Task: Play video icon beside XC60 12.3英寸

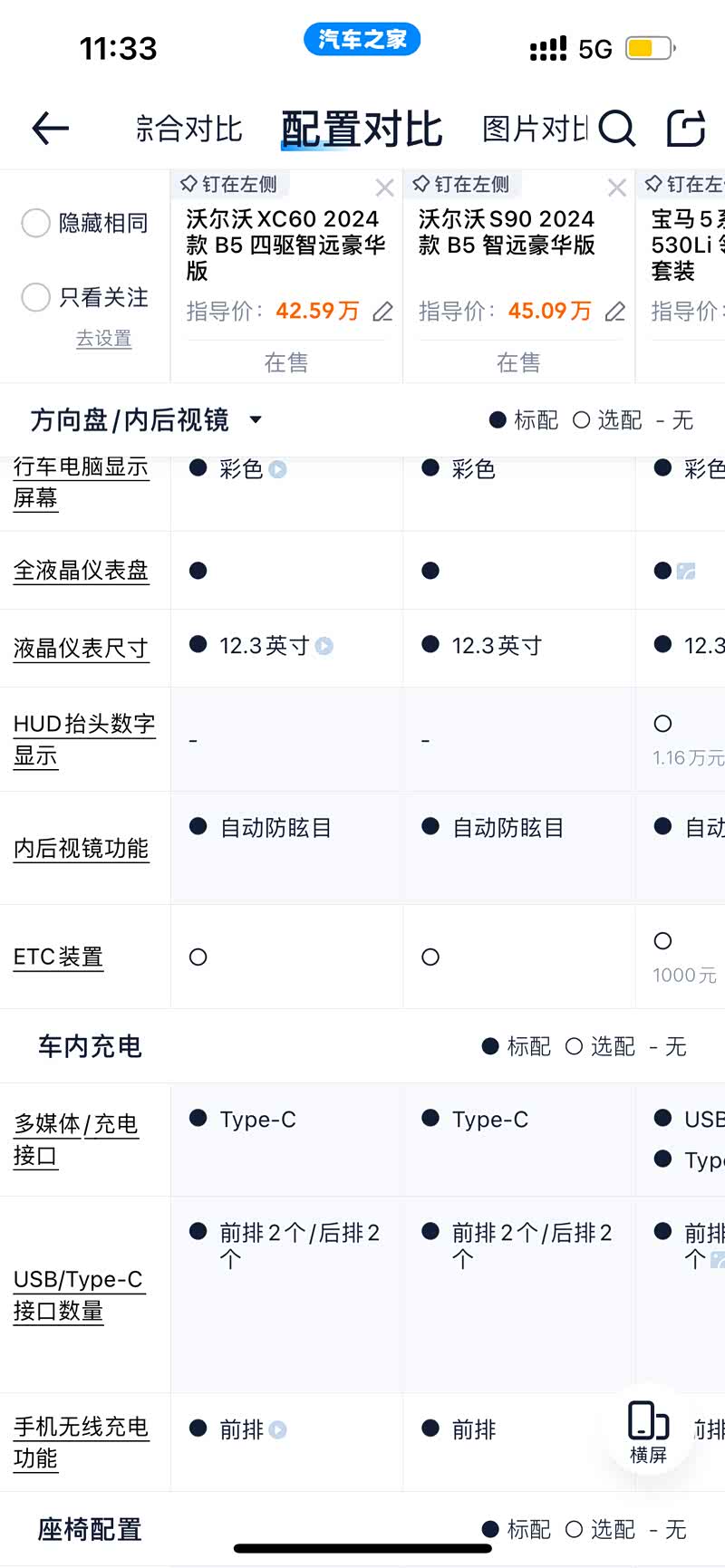Action: click(x=324, y=646)
